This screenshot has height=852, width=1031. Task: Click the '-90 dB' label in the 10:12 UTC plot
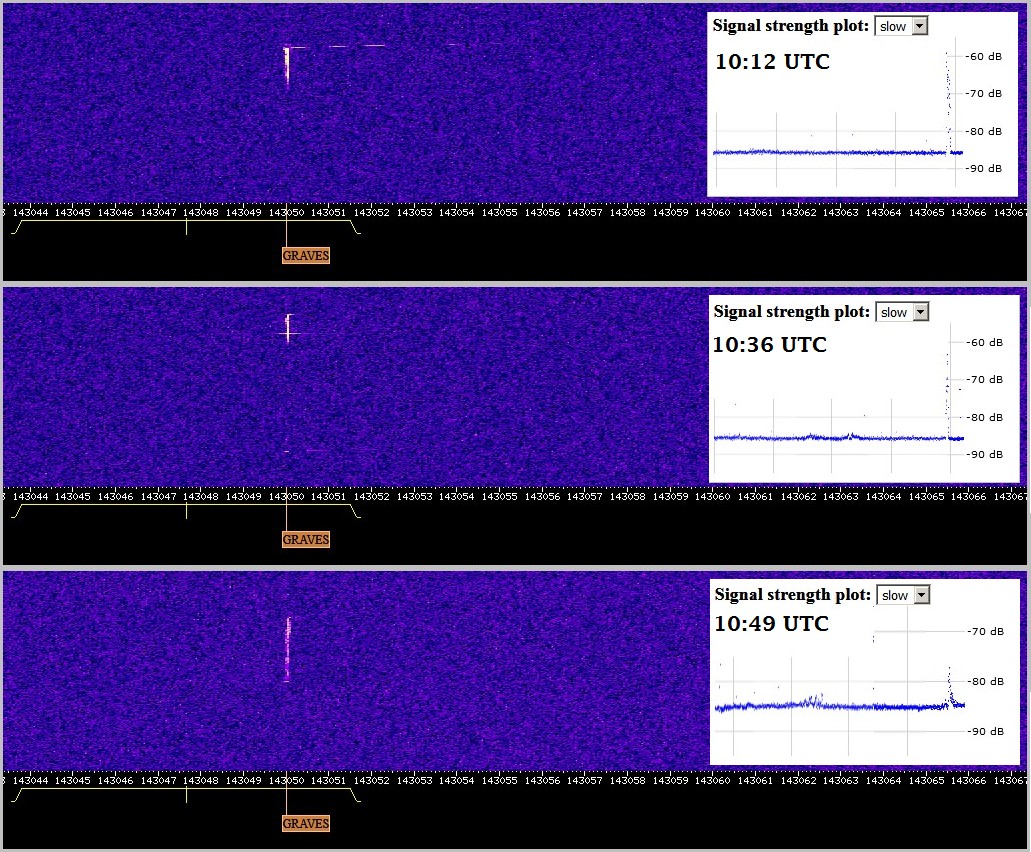984,168
